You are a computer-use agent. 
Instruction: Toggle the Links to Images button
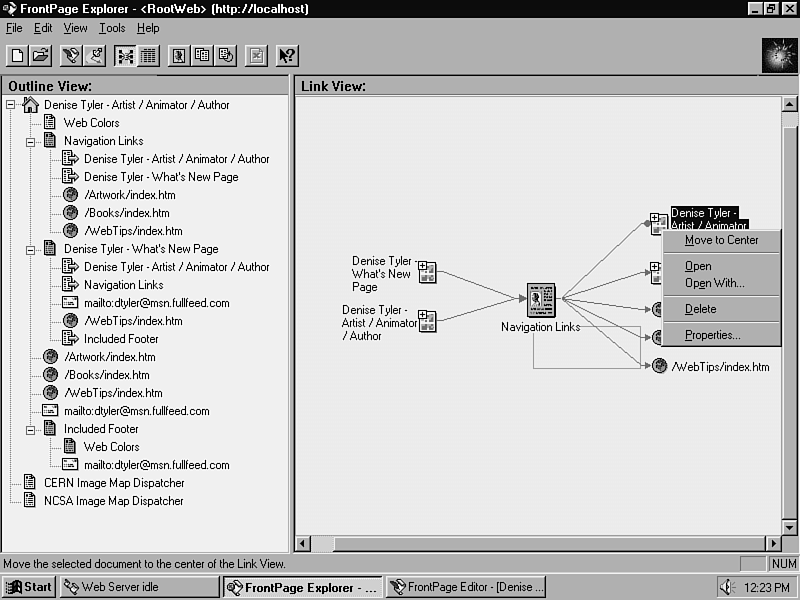[x=179, y=56]
